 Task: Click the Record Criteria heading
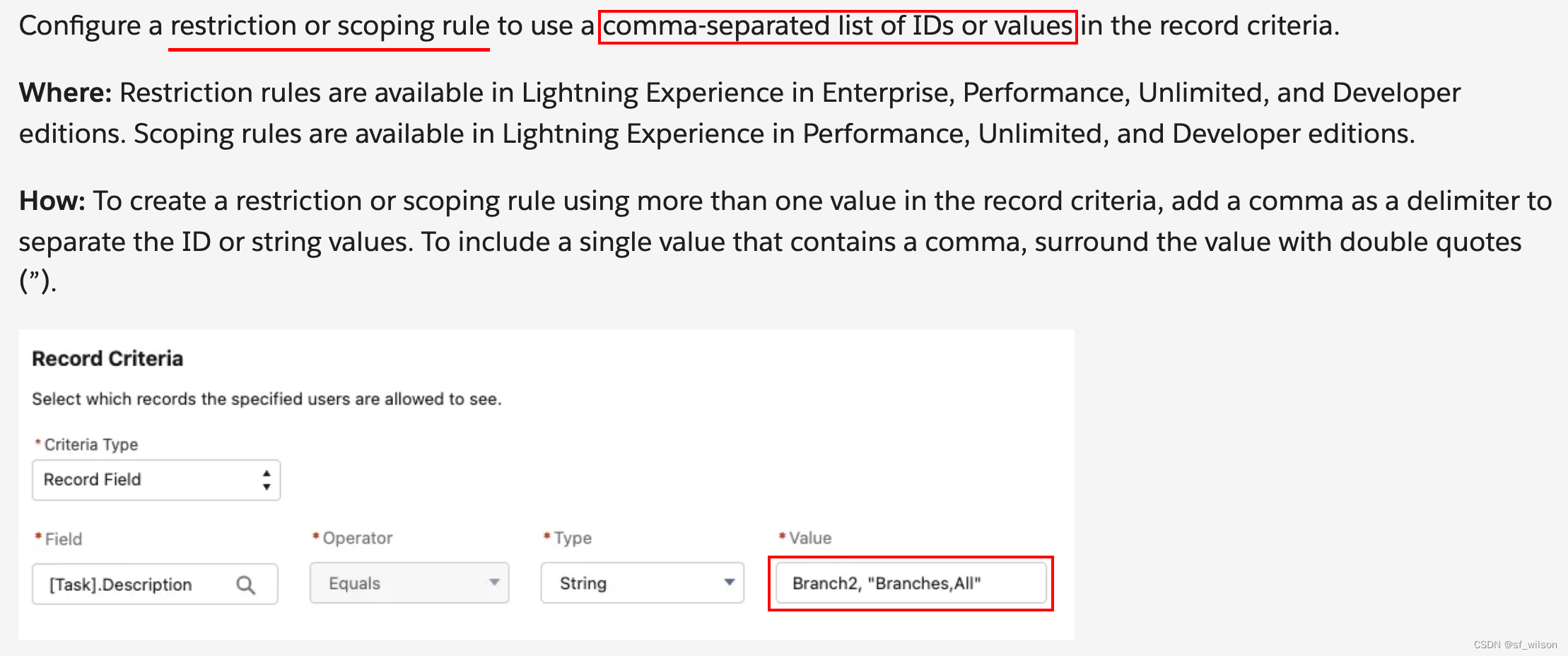tap(107, 358)
